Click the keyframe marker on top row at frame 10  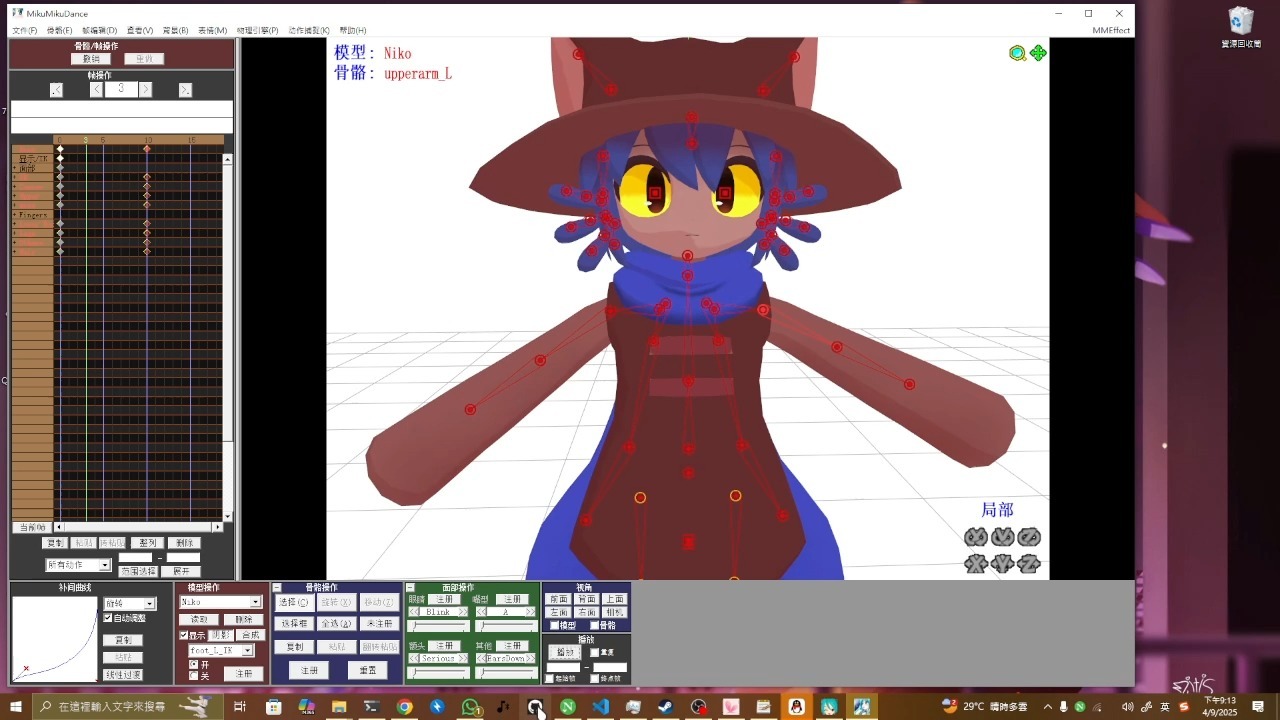tap(147, 149)
